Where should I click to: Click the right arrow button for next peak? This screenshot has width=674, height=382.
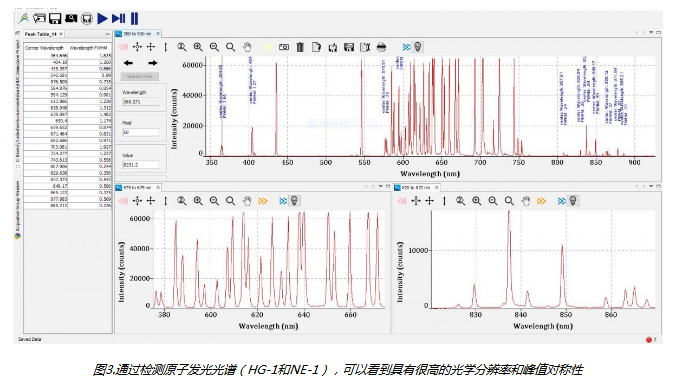[153, 63]
